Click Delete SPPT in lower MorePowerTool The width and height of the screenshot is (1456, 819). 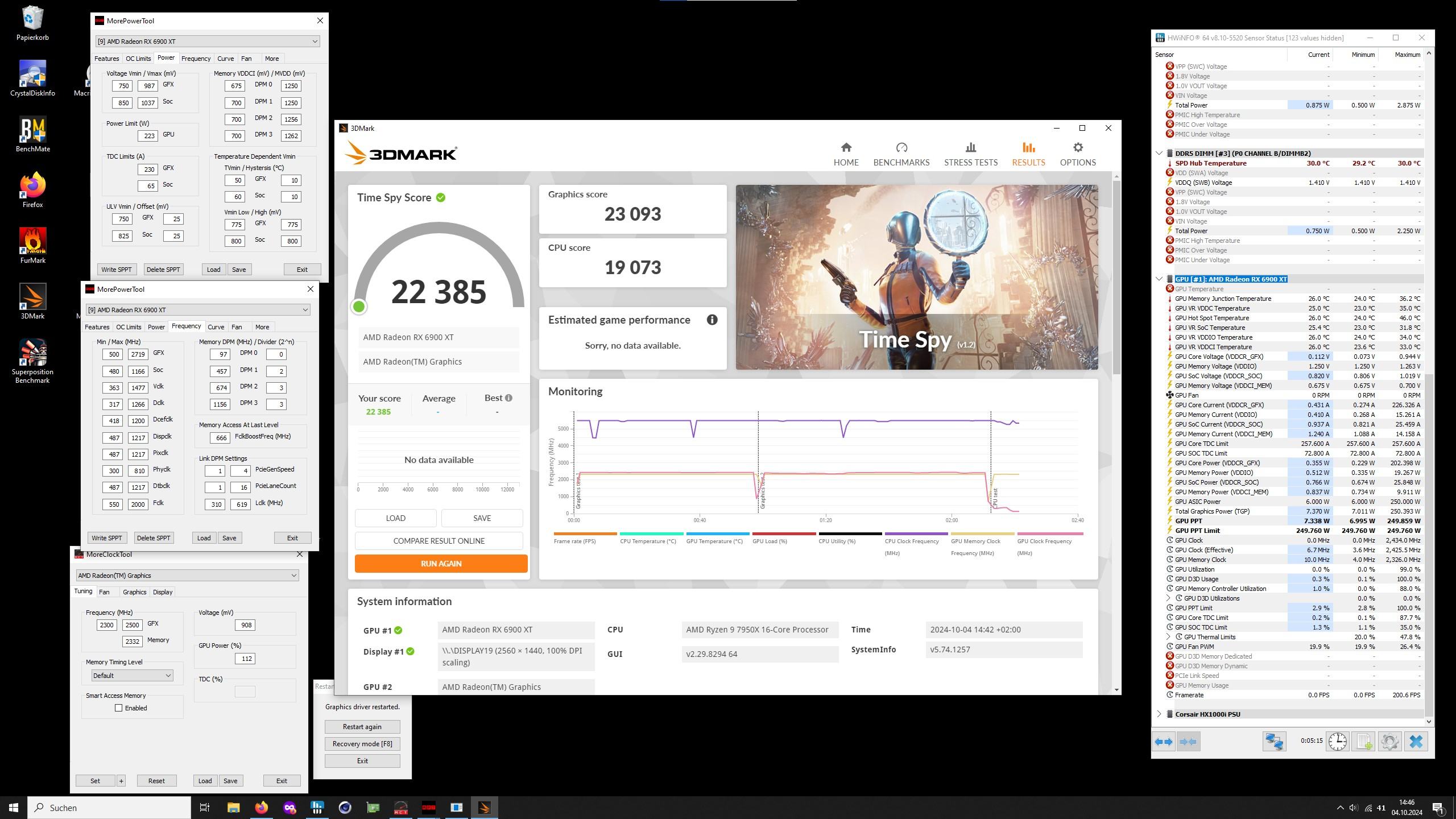154,538
